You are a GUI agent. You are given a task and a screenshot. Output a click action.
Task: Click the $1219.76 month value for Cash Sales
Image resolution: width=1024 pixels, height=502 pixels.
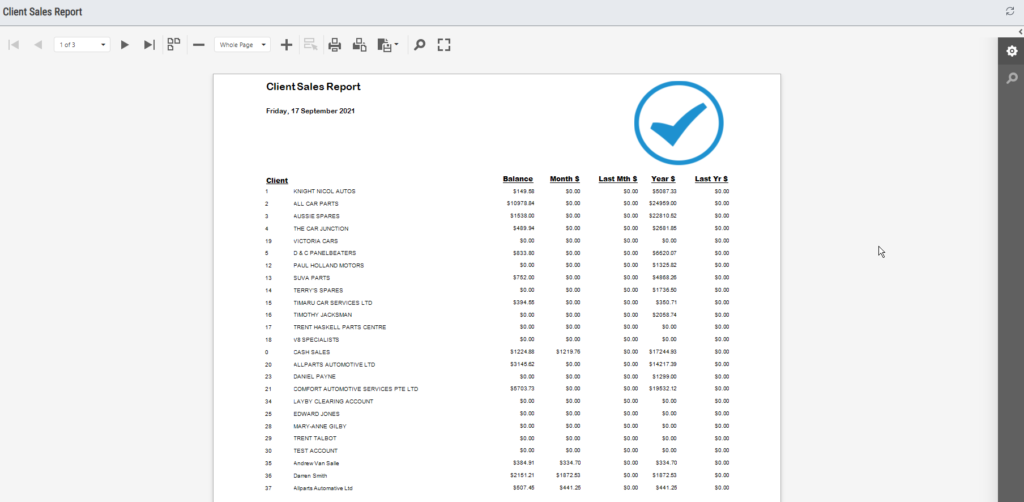pos(568,352)
